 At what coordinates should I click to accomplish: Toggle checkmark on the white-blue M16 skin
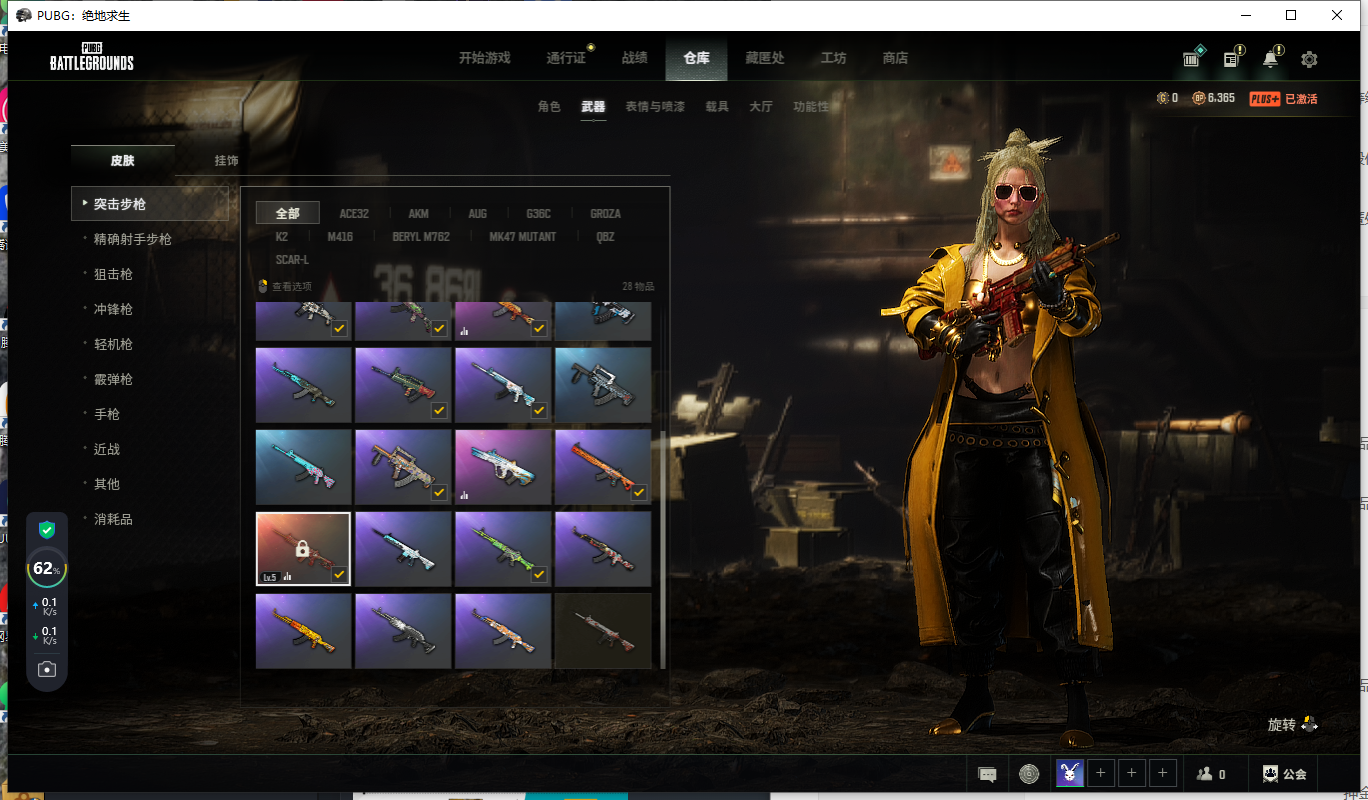(x=539, y=410)
